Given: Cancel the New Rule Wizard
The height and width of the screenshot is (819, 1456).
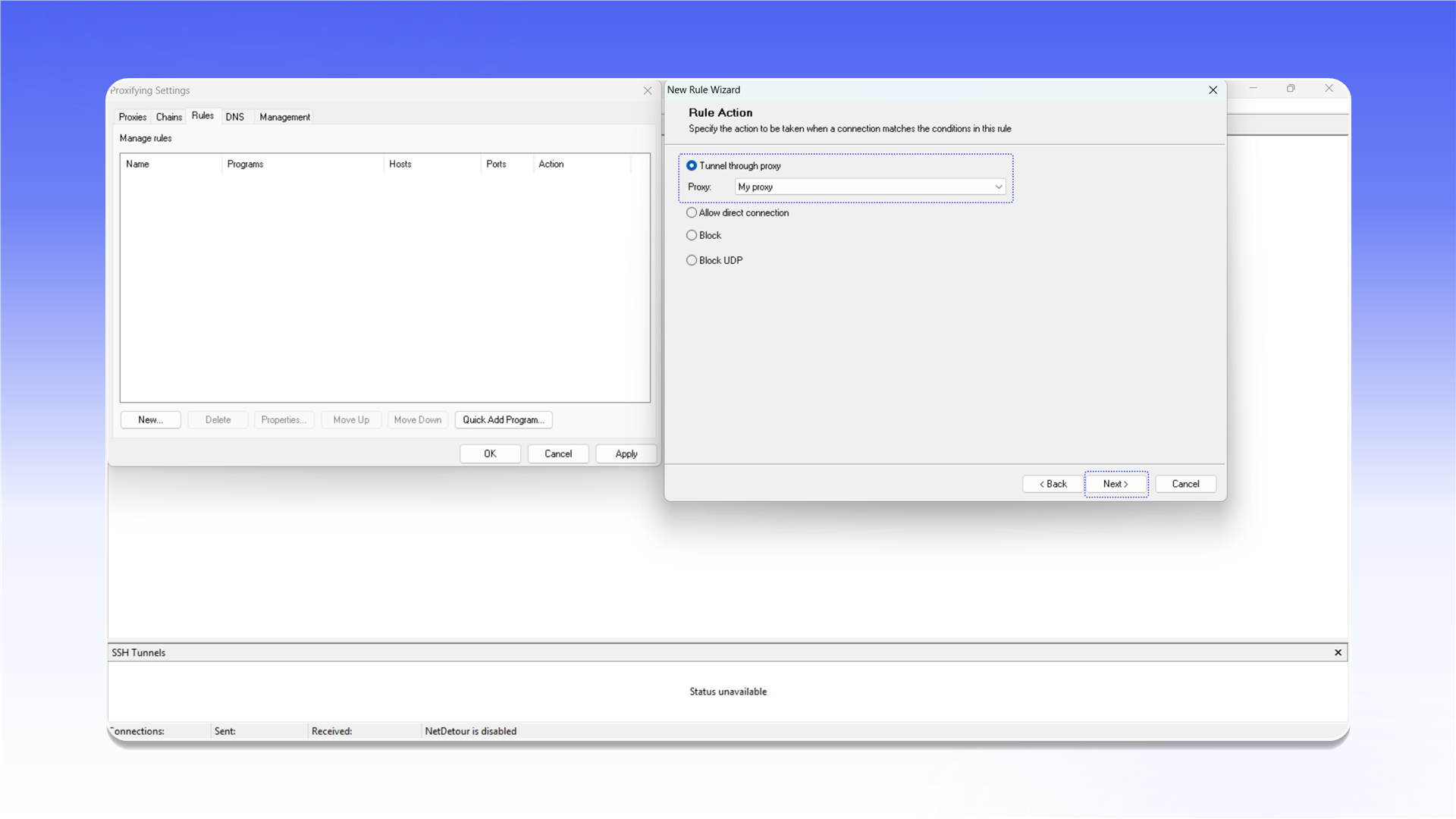Looking at the screenshot, I should pyautogui.click(x=1185, y=484).
